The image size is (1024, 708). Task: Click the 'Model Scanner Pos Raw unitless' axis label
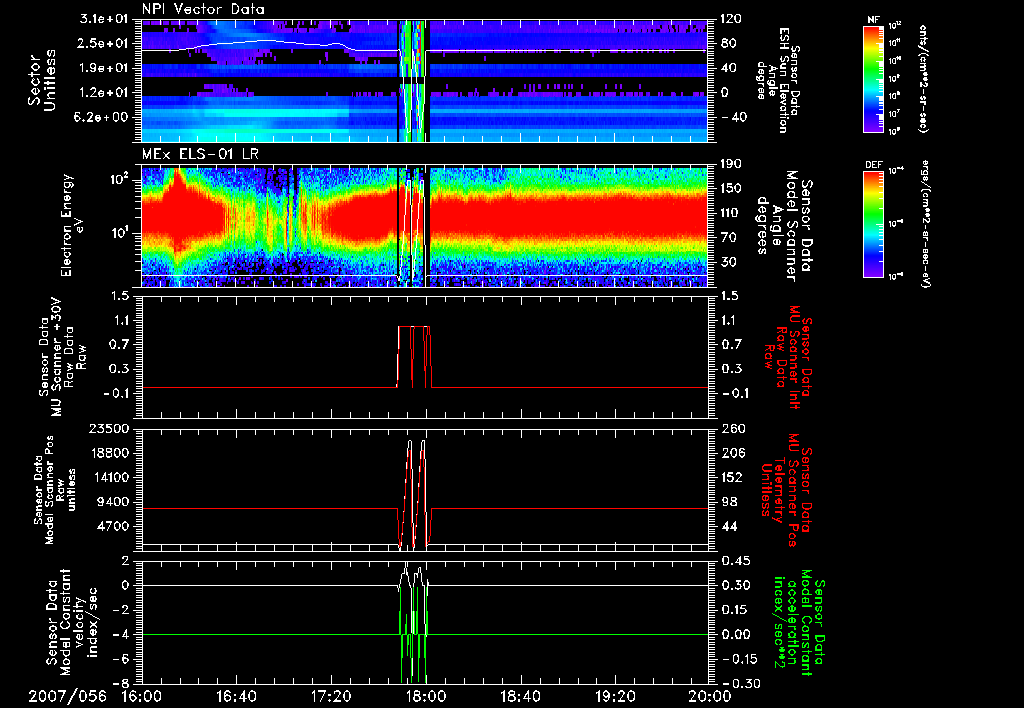click(55, 490)
